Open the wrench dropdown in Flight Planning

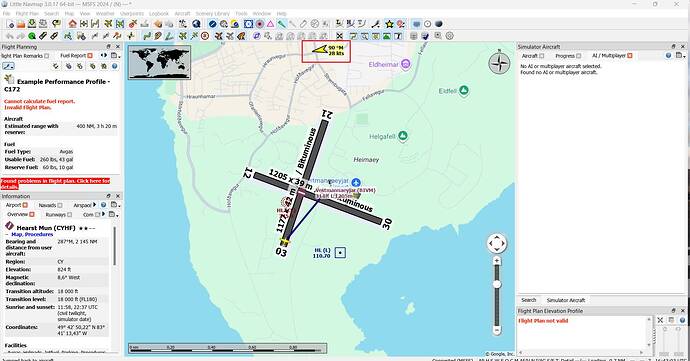click(8, 66)
